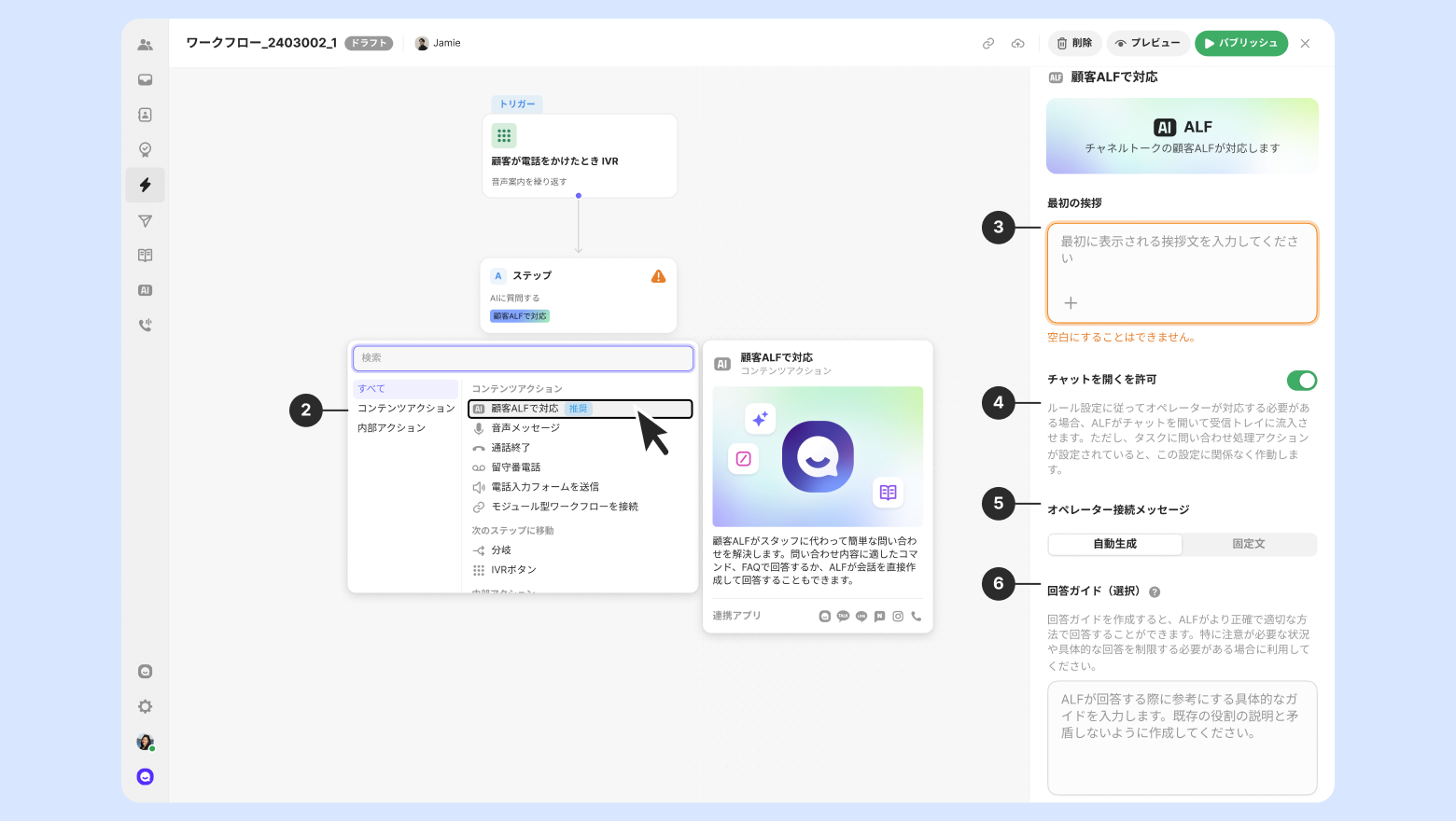Open the open-book documents icon
The height and width of the screenshot is (821, 1456).
coord(145,256)
